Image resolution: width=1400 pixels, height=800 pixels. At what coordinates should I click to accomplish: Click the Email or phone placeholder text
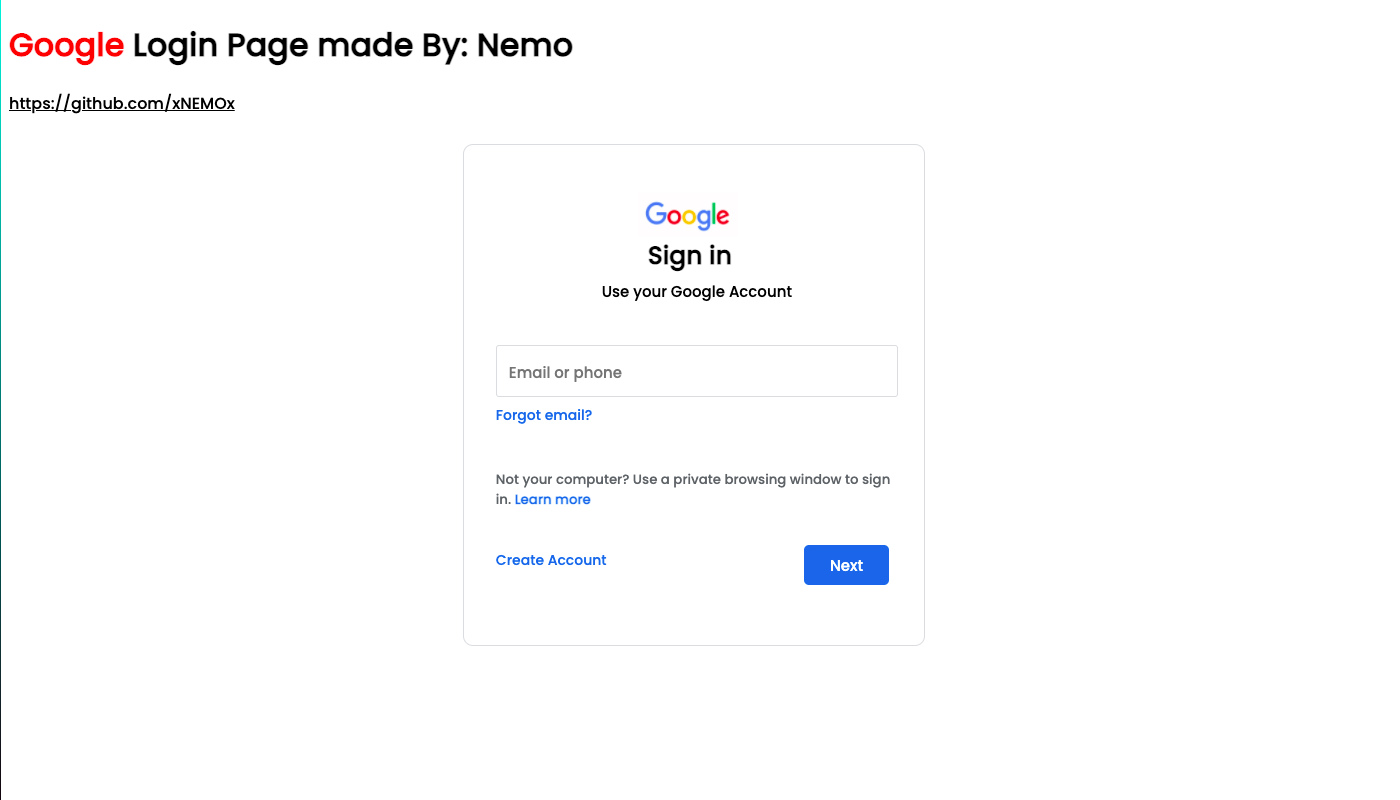click(564, 371)
